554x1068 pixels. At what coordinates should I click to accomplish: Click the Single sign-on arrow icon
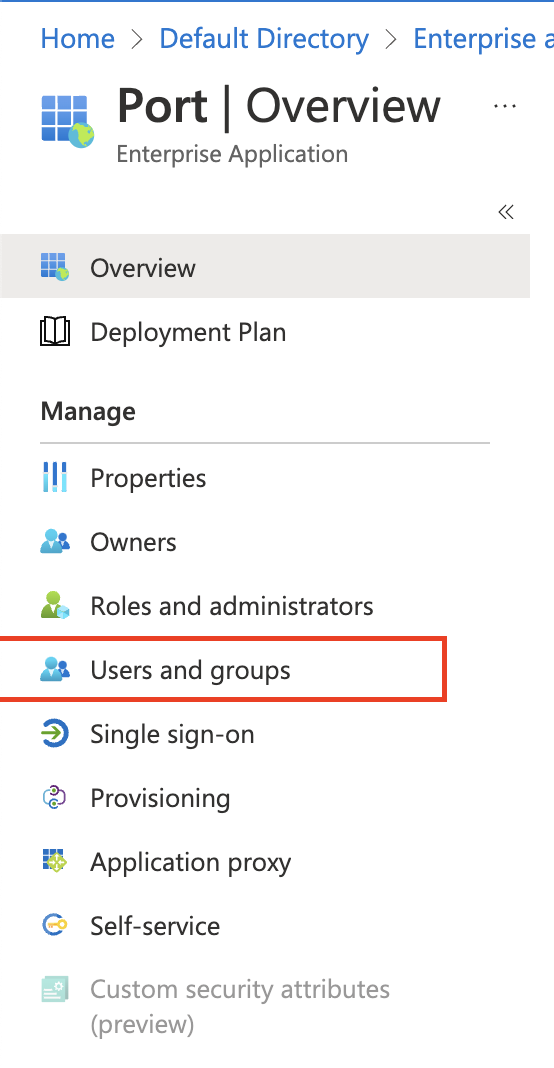point(55,734)
